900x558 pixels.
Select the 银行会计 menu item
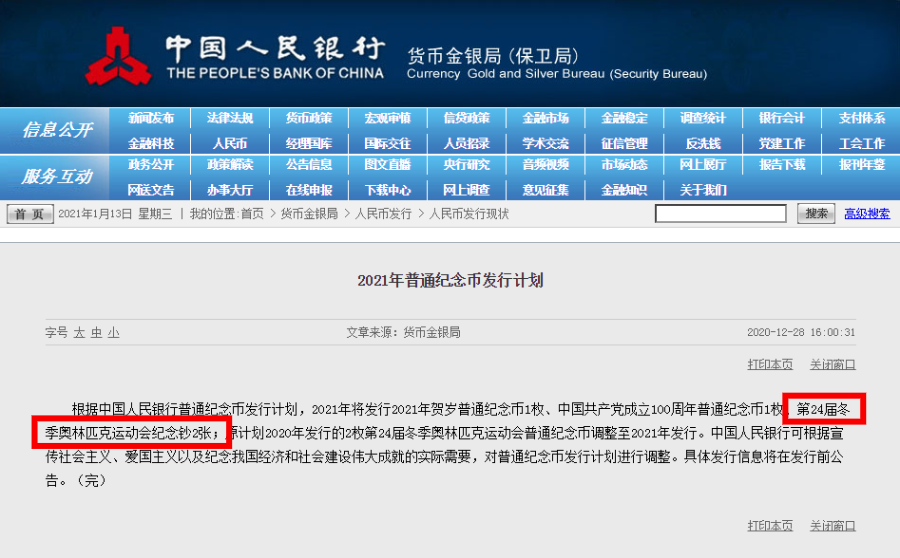click(x=782, y=118)
